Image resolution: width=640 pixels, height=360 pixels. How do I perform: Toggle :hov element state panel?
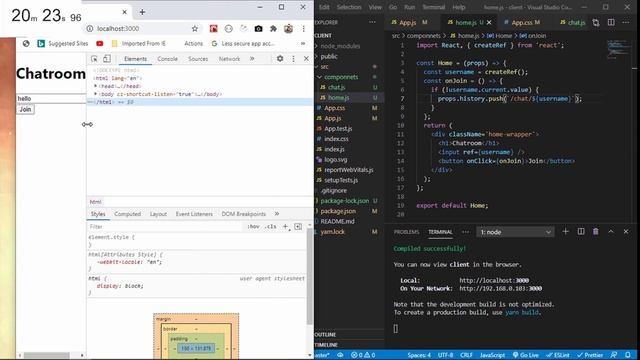coord(253,227)
